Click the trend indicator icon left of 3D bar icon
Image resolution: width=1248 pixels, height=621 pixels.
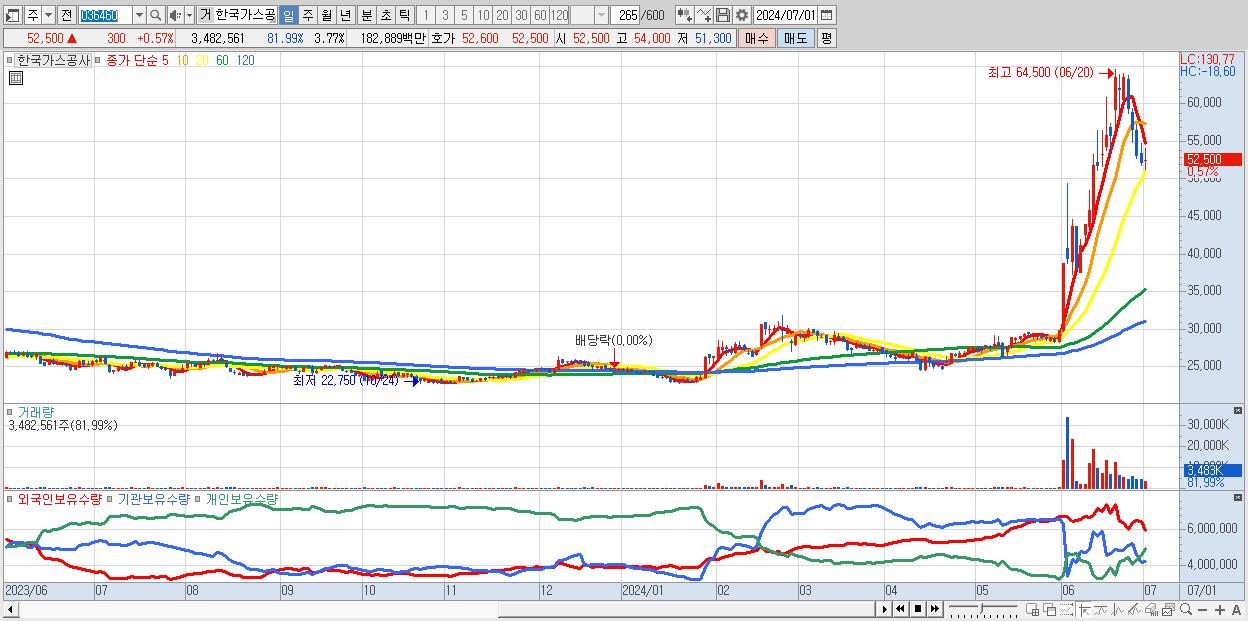(1134, 610)
